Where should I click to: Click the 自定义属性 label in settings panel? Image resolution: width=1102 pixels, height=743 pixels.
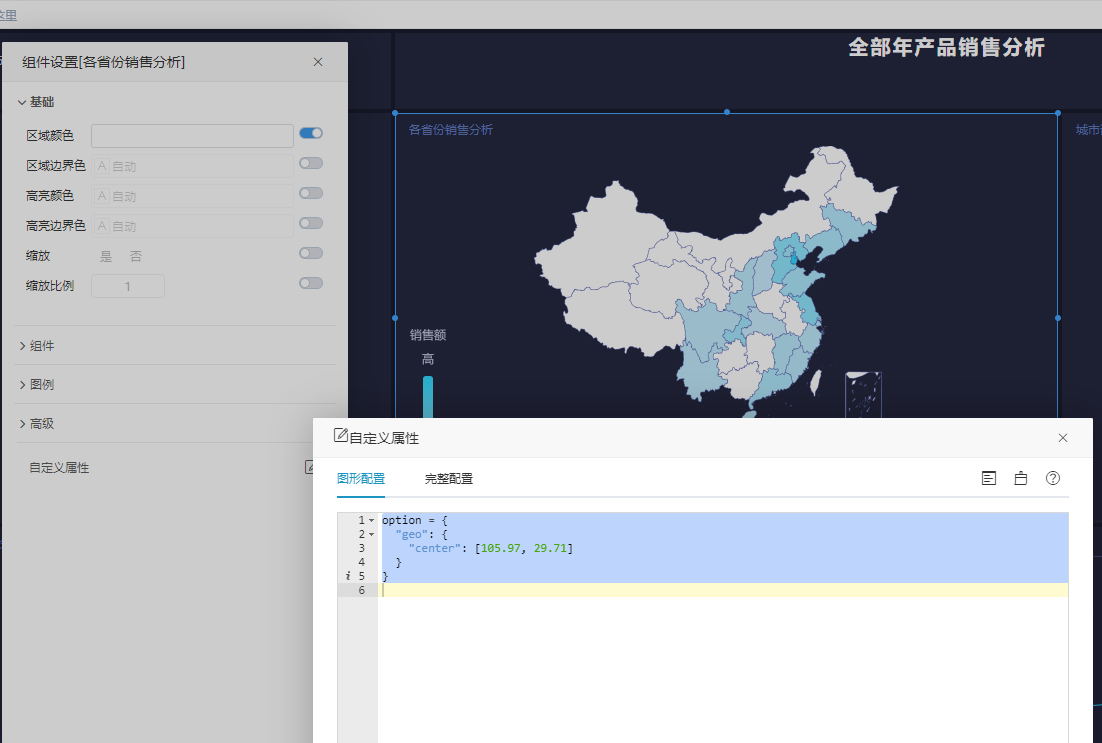(59, 467)
